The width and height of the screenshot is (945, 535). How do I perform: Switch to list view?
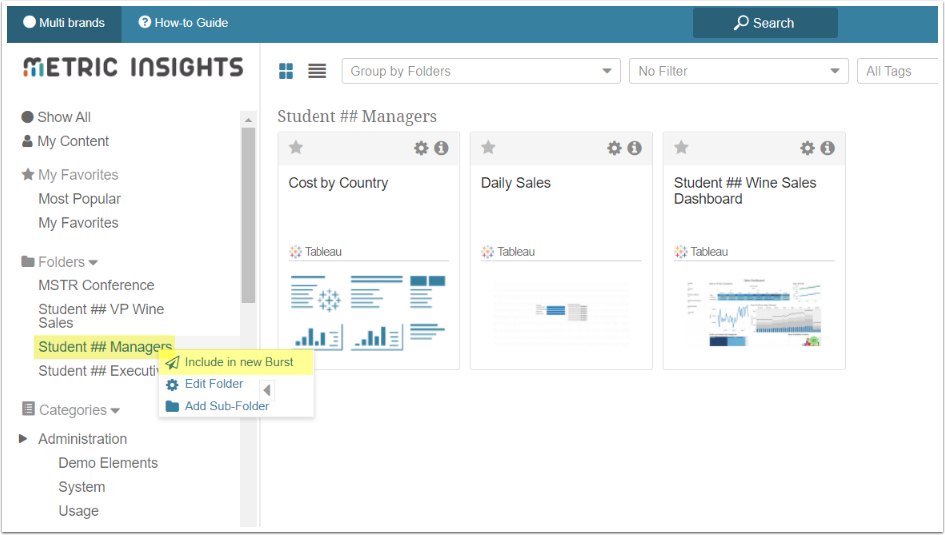click(317, 71)
